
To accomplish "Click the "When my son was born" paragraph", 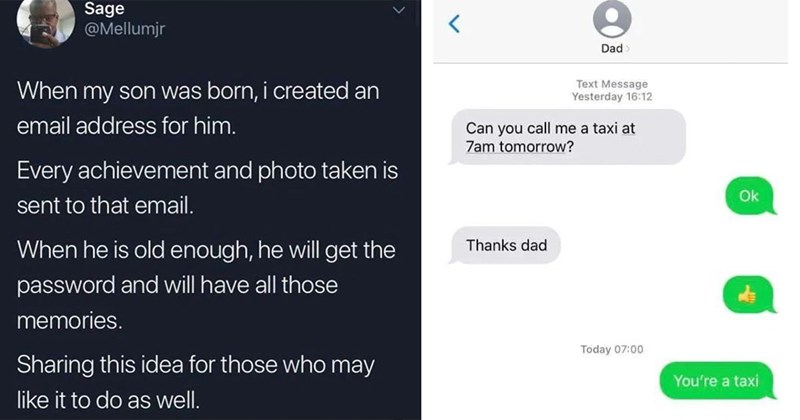I will pyautogui.click(x=198, y=108).
